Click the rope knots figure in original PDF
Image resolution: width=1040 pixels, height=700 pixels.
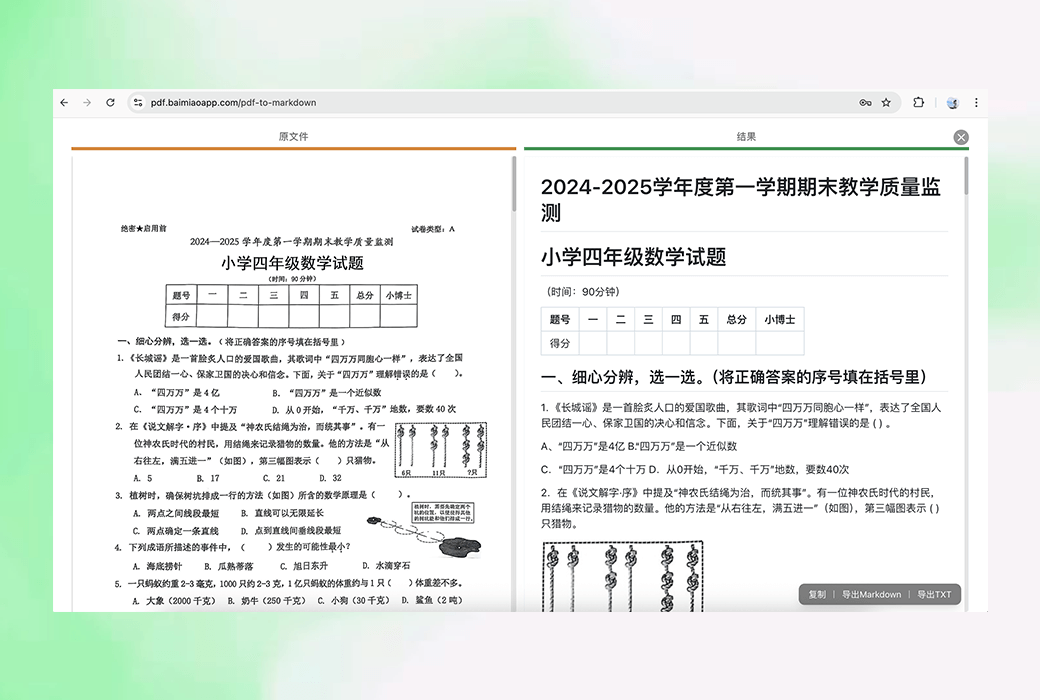(440, 450)
